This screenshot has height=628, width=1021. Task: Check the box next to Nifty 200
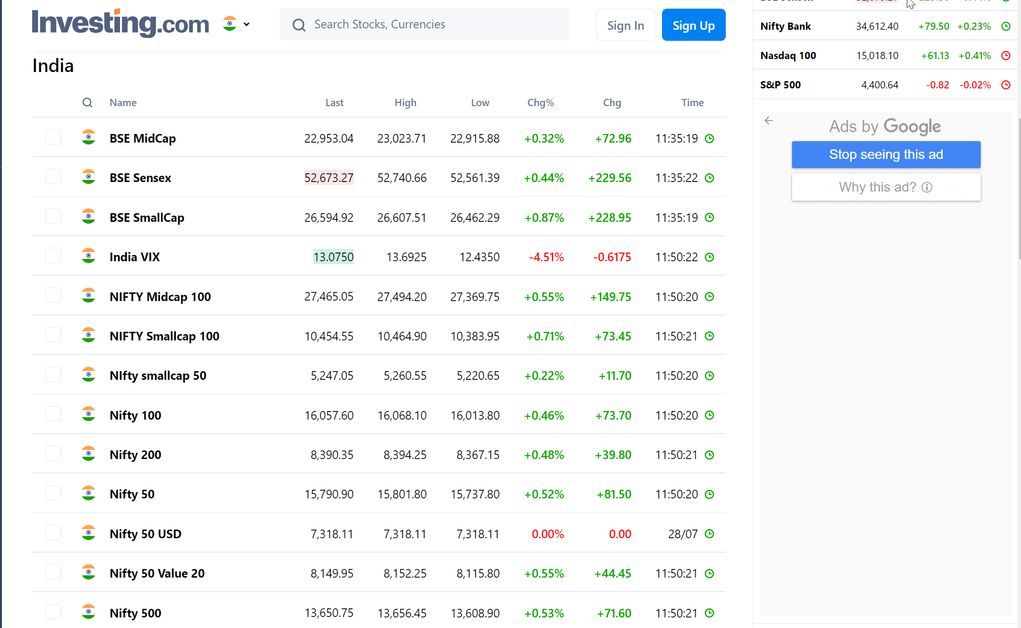(53, 454)
